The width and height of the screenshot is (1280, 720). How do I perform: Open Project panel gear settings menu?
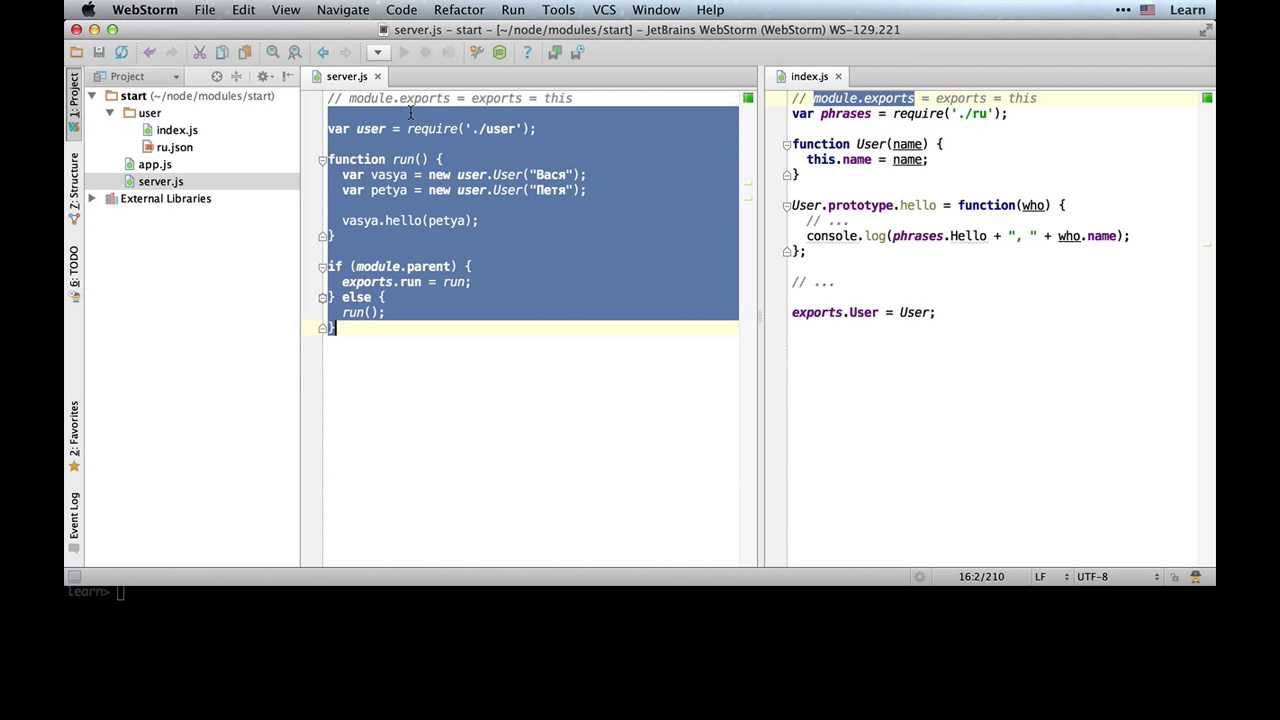[265, 76]
